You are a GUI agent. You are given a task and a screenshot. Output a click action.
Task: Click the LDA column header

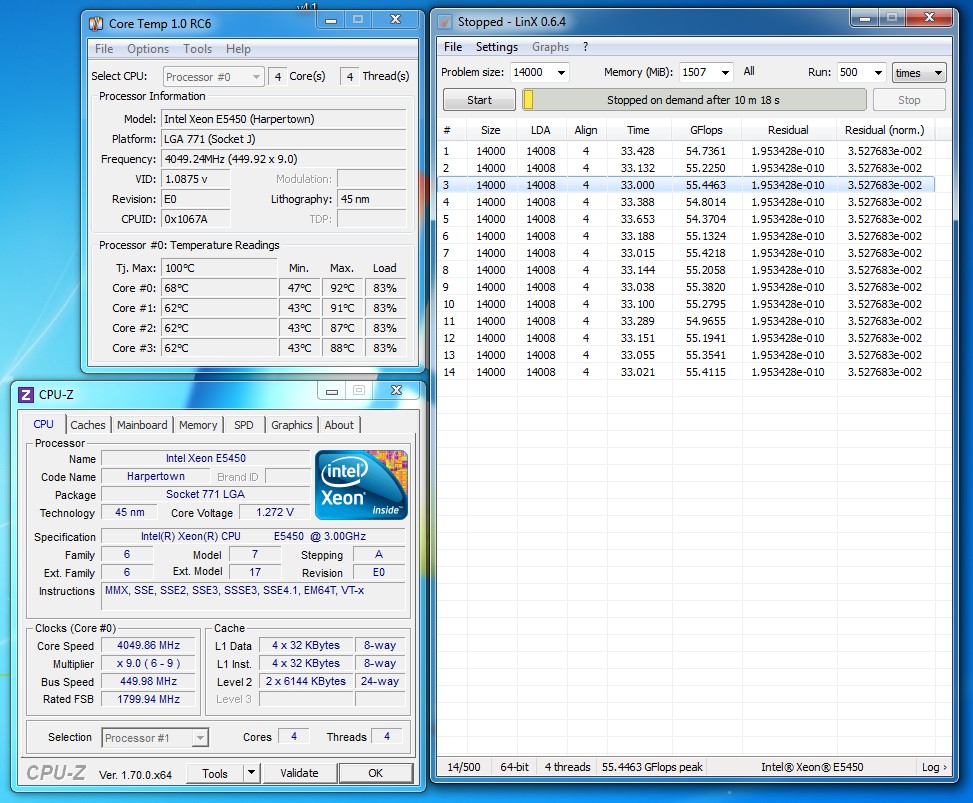click(x=540, y=130)
